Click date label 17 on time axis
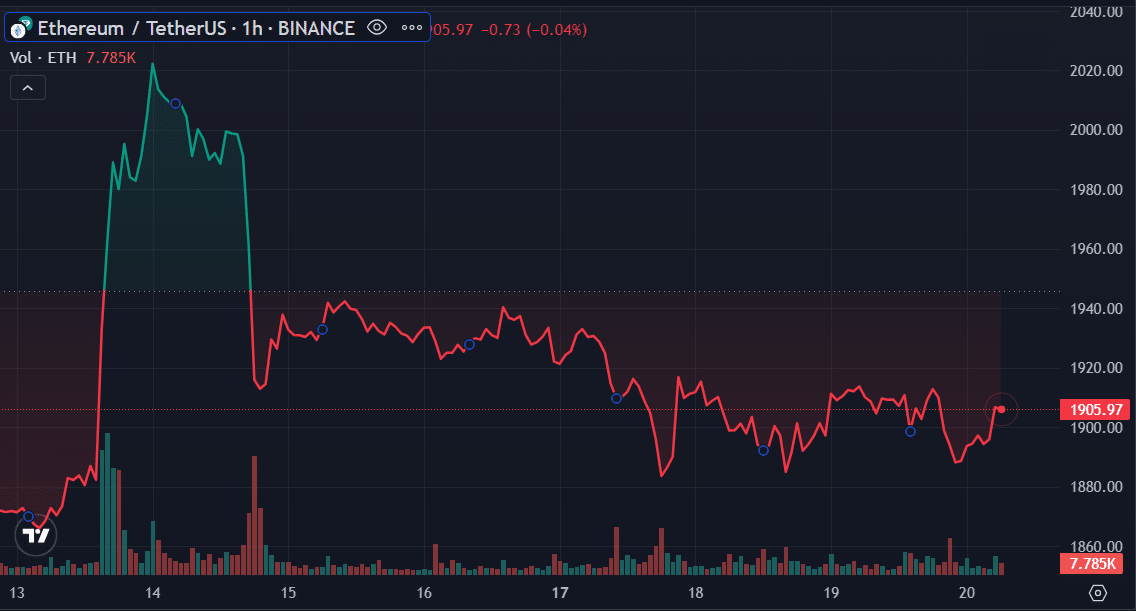Screen dimensions: 1136x611 tap(559, 593)
